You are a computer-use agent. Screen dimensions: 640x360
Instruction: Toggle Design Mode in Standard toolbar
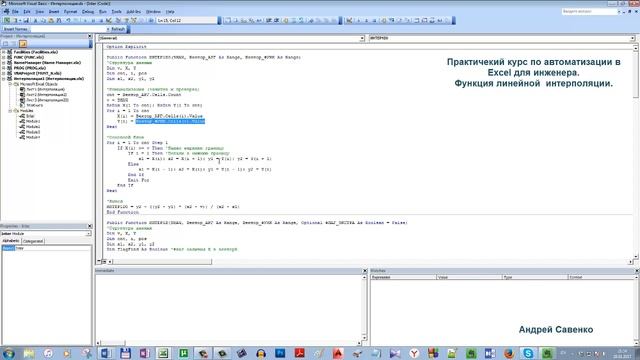click(x=109, y=20)
